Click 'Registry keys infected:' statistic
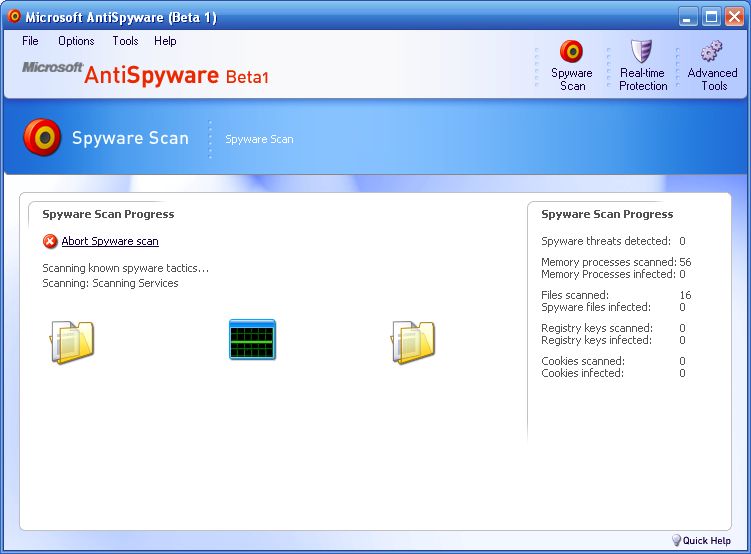 point(596,340)
